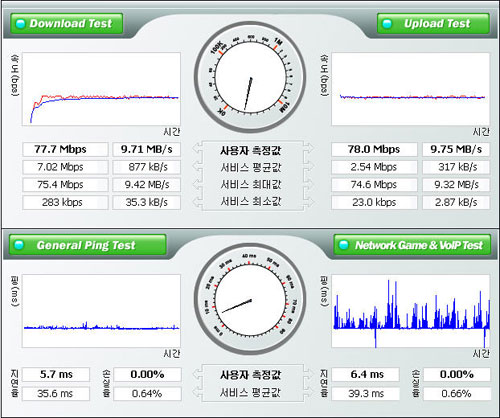Select the 75.4 Mbps value

coord(65,185)
